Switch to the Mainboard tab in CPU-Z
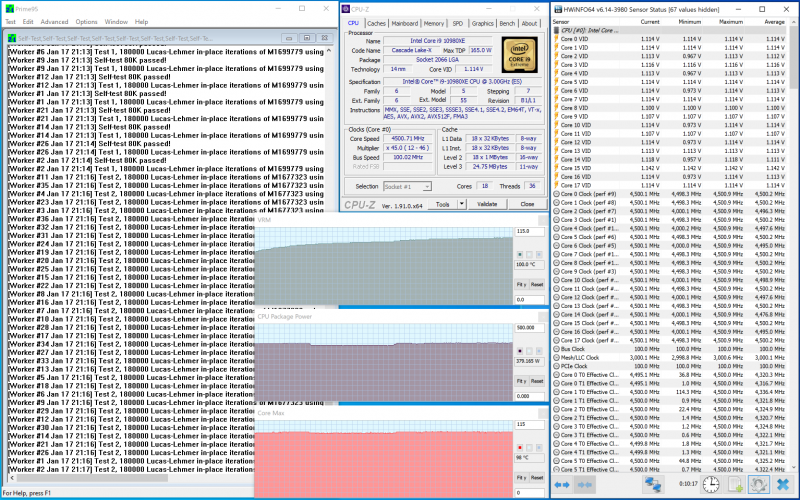This screenshot has height=500, width=800. (x=405, y=23)
